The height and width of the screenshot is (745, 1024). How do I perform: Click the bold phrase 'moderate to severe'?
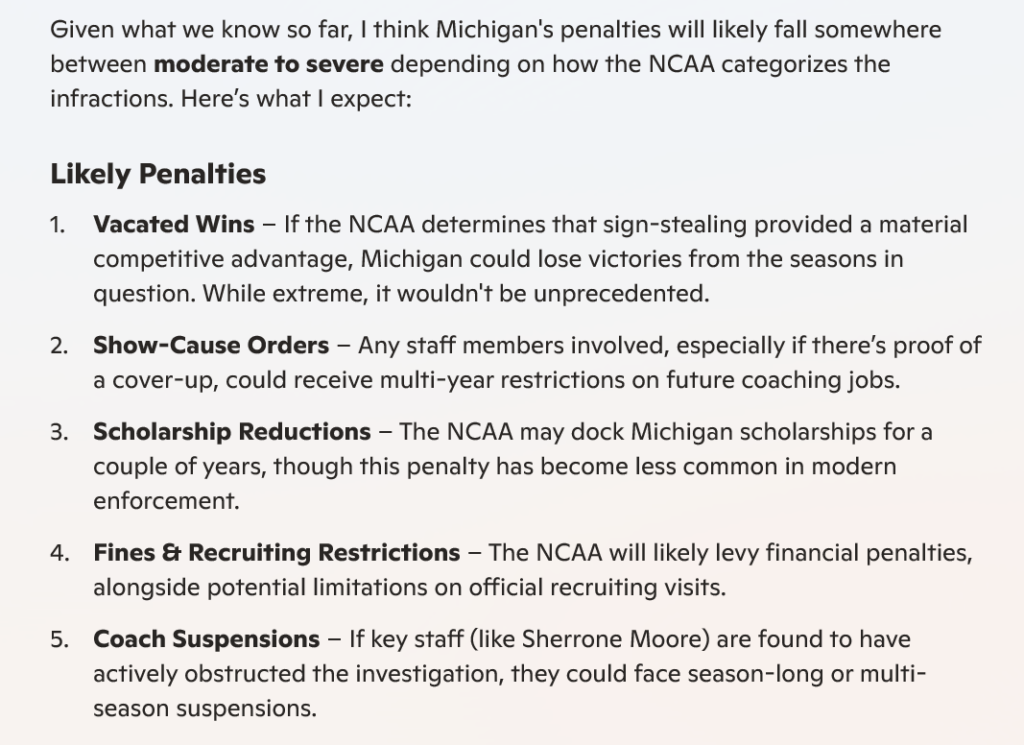(x=268, y=64)
